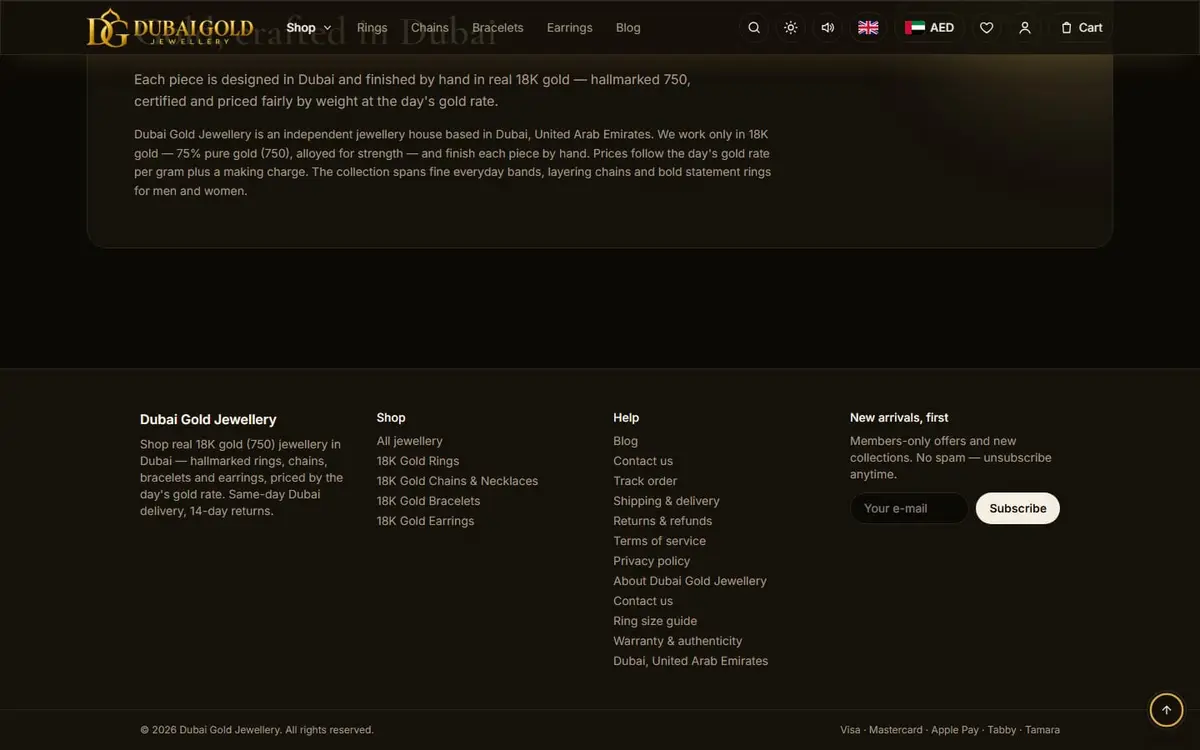The height and width of the screenshot is (750, 1200).
Task: Open the Track order link
Action: [645, 481]
